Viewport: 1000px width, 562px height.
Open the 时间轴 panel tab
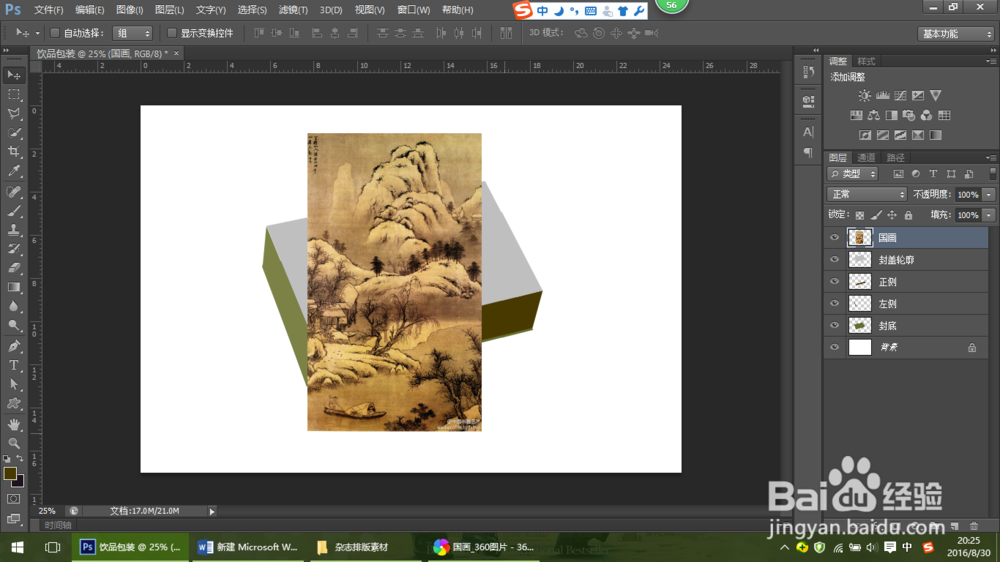57,525
